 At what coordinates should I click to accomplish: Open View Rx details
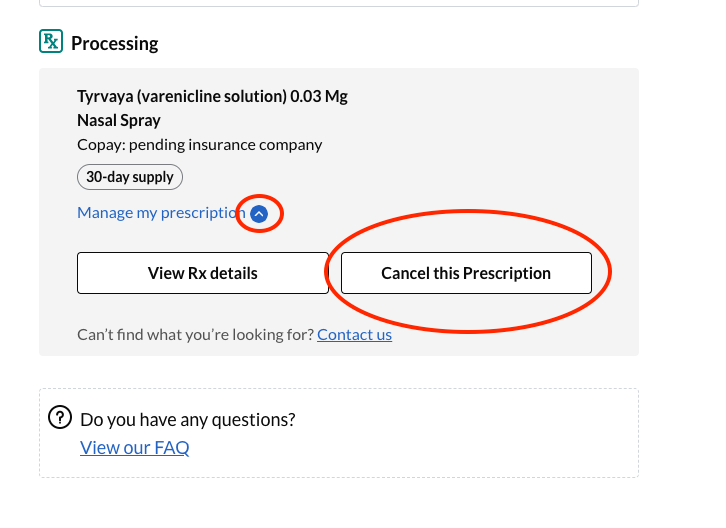(x=203, y=273)
